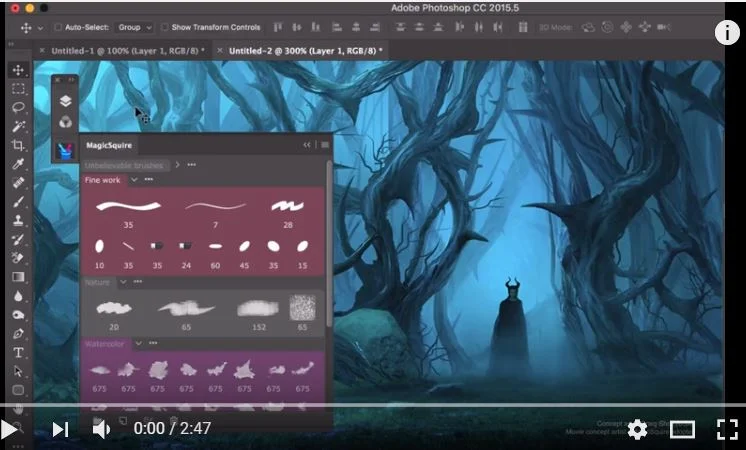This screenshot has height=450, width=746.
Task: Select the Sponge/Dodge tool
Action: point(18,314)
